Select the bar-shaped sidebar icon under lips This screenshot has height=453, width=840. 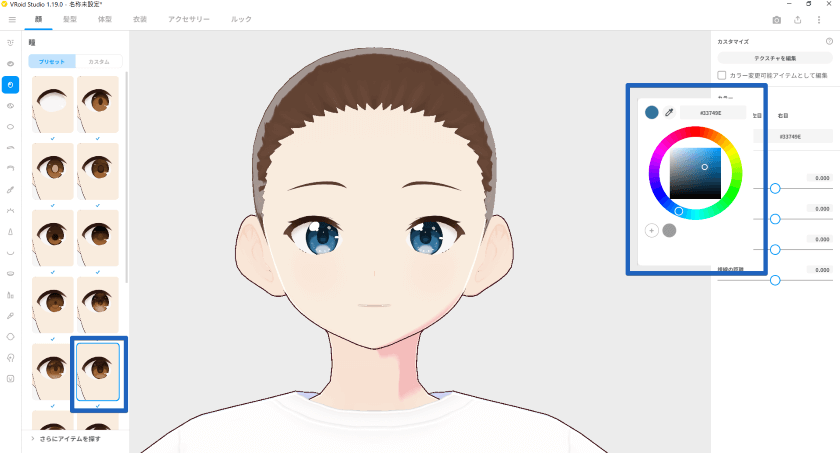tap(10, 295)
